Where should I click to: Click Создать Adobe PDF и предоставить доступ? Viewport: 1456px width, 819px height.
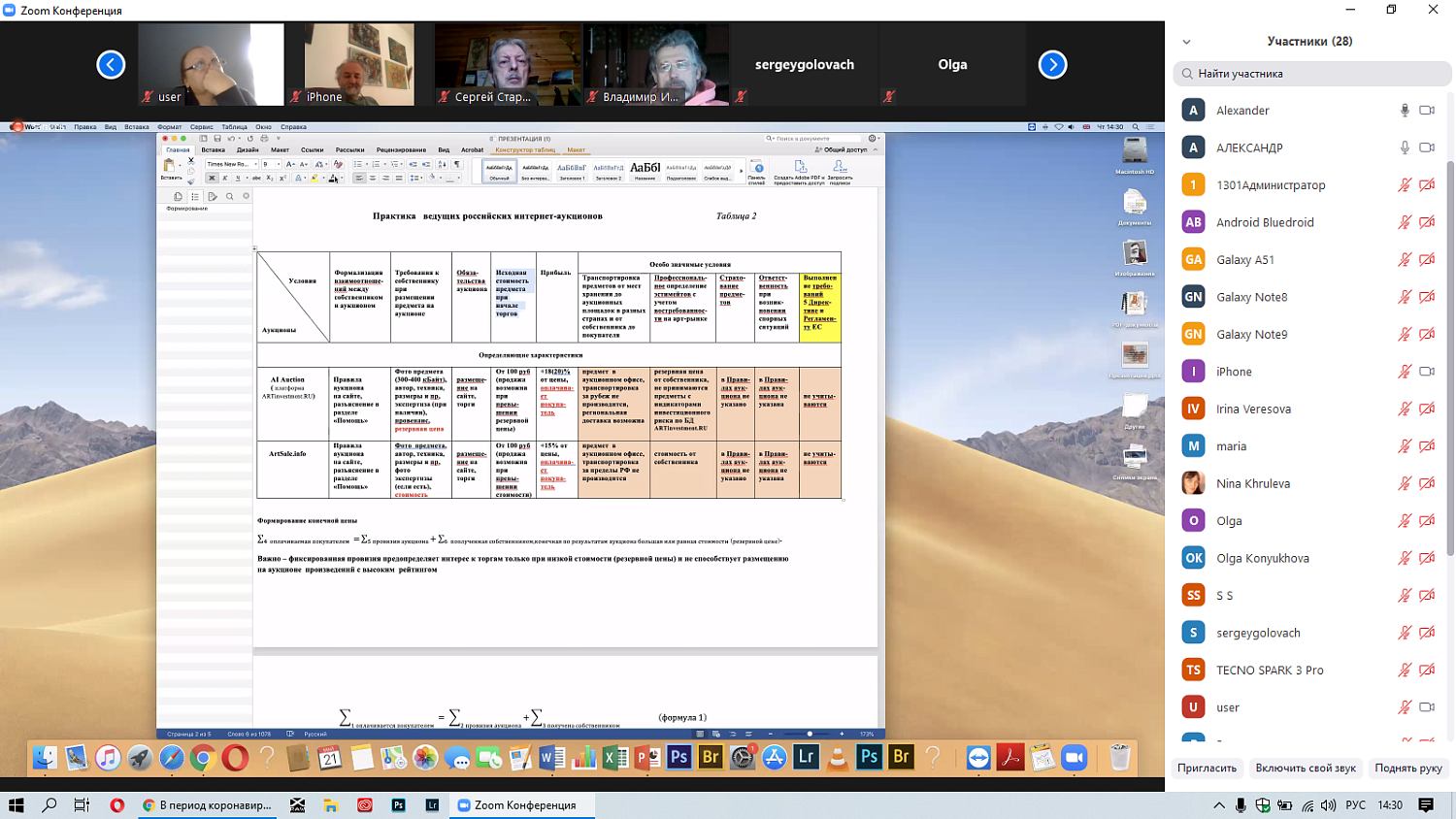coord(799,172)
